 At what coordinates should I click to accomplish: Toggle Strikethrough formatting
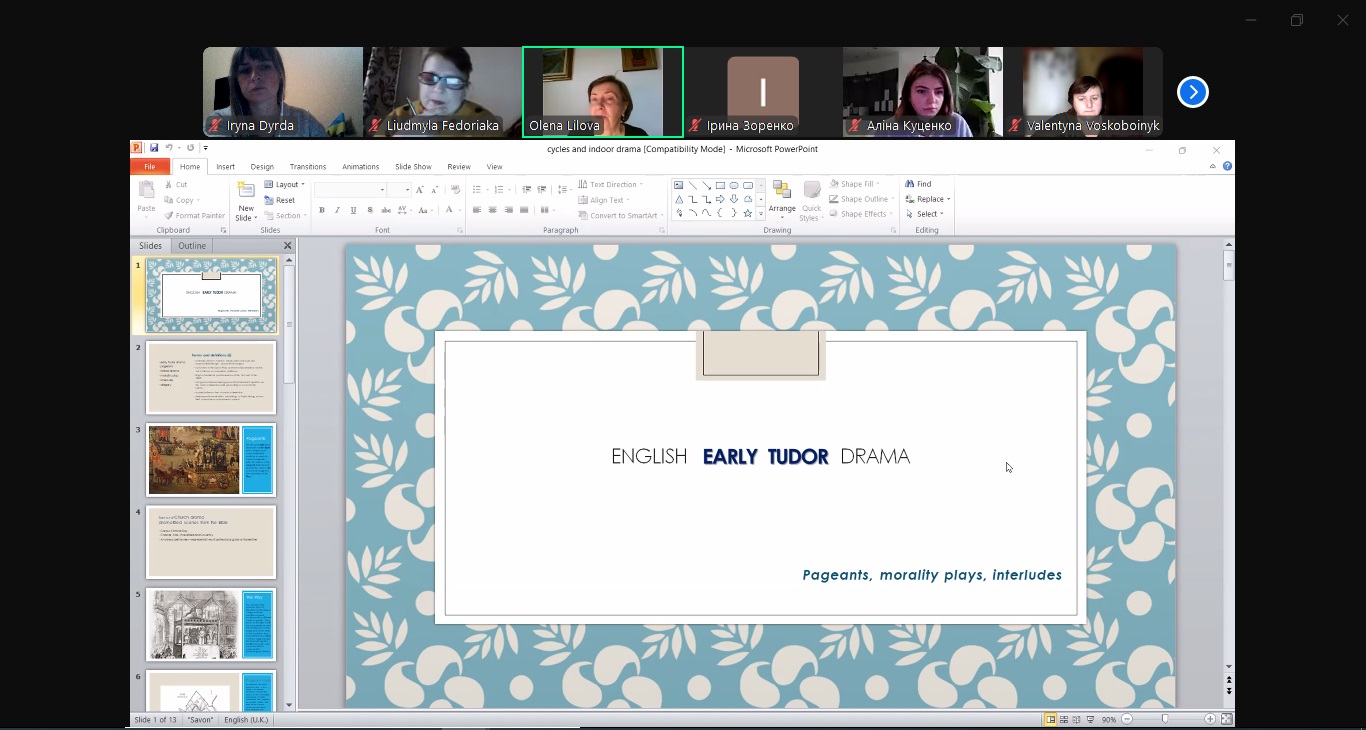point(386,210)
